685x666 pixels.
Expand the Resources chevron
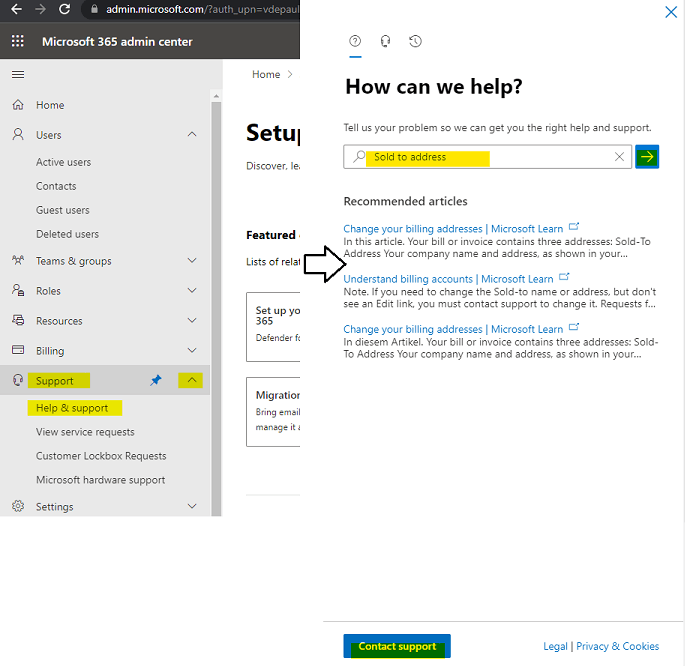(192, 321)
